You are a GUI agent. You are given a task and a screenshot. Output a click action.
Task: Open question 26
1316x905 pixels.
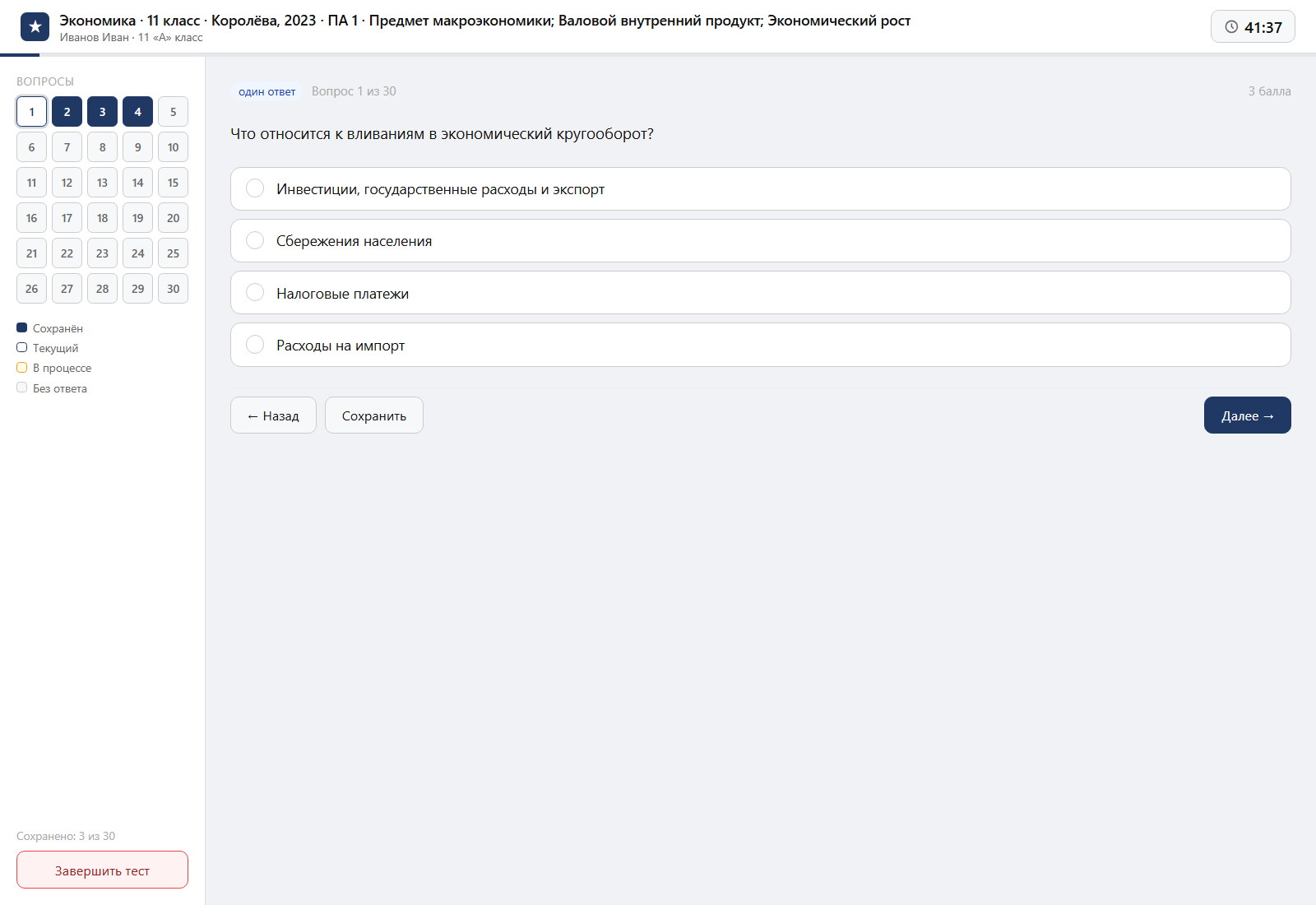(31, 289)
